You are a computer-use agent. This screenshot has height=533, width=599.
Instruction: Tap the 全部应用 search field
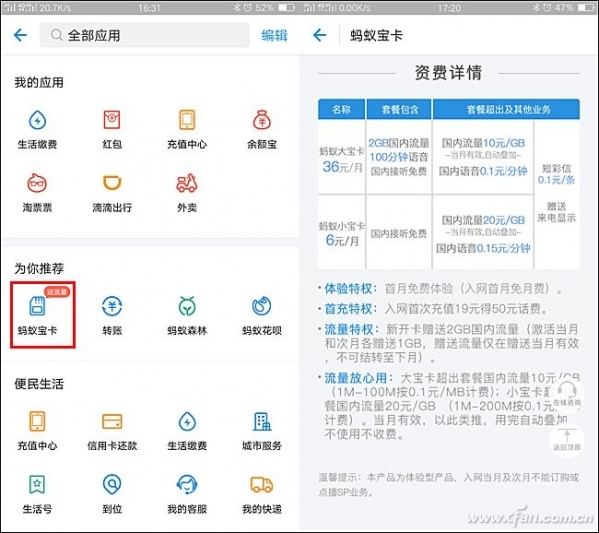[144, 35]
